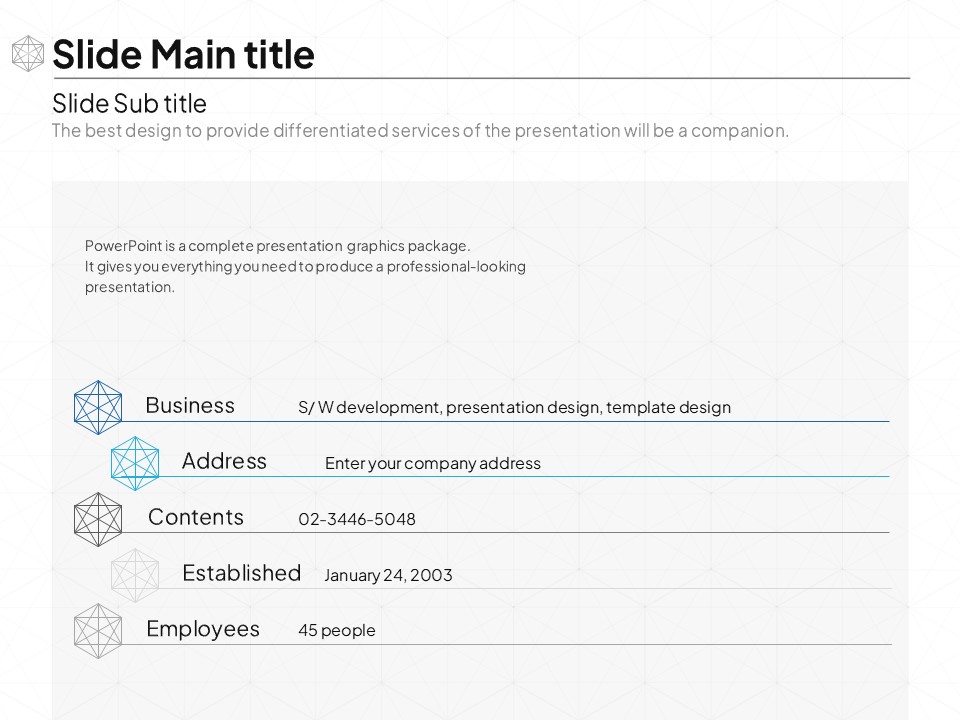Click the polyhedron icon beside Slide Main title
Image resolution: width=960 pixels, height=720 pixels.
pyautogui.click(x=28, y=54)
